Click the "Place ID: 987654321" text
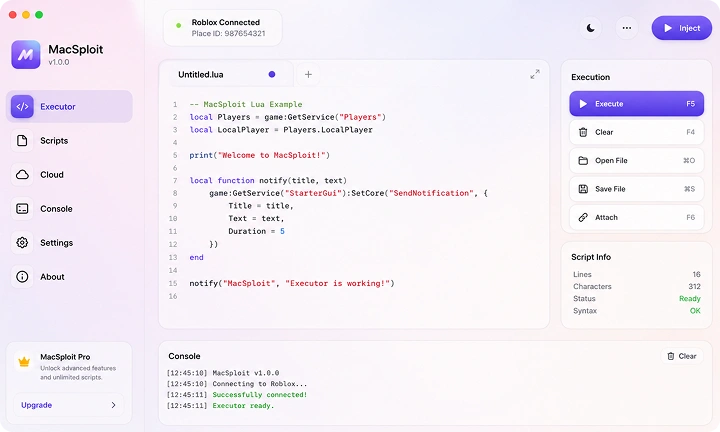720x432 pixels. point(228,33)
